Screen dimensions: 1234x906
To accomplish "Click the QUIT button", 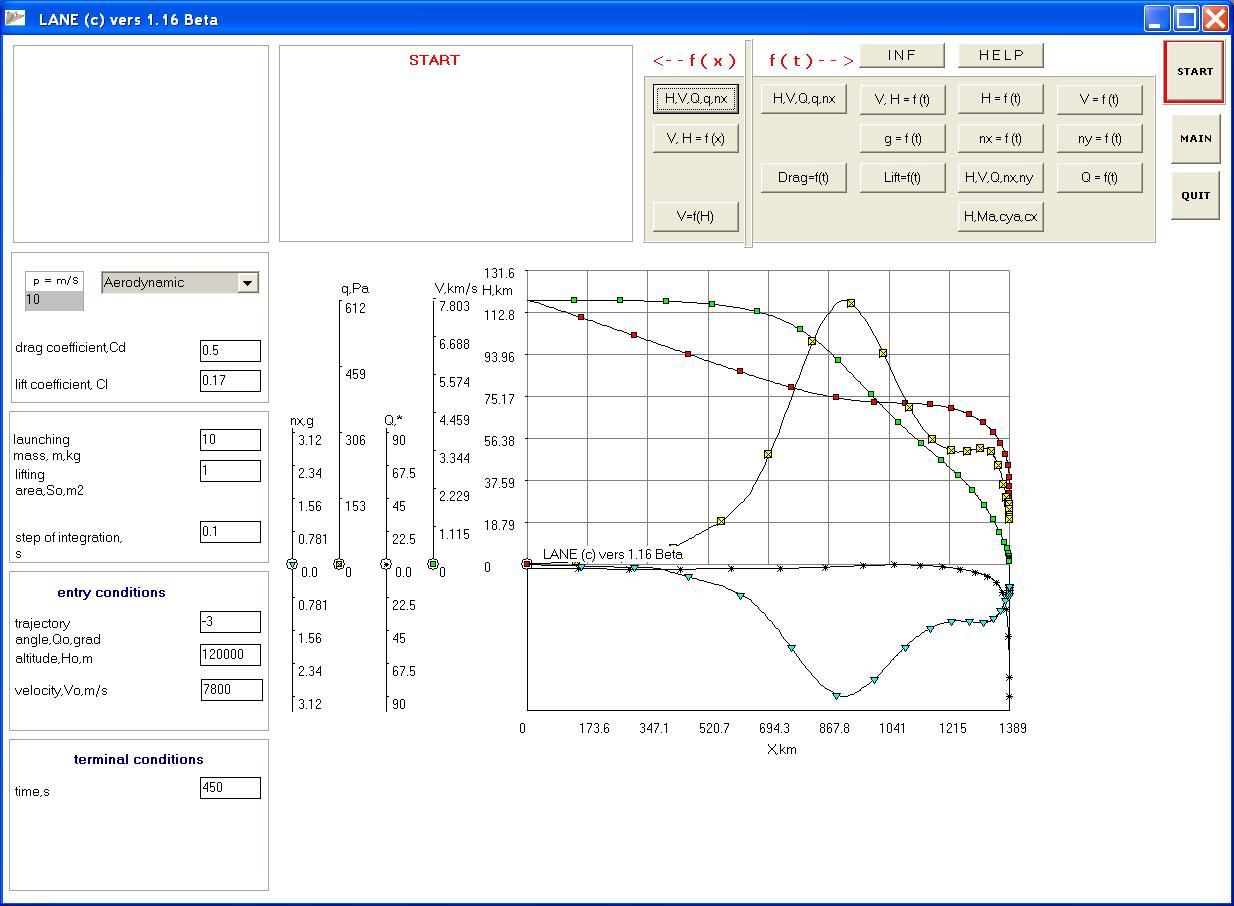I will click(x=1195, y=196).
